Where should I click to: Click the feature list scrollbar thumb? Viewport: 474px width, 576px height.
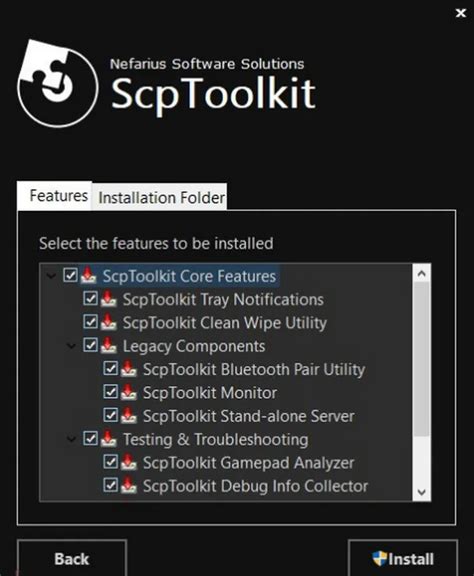pos(421,360)
